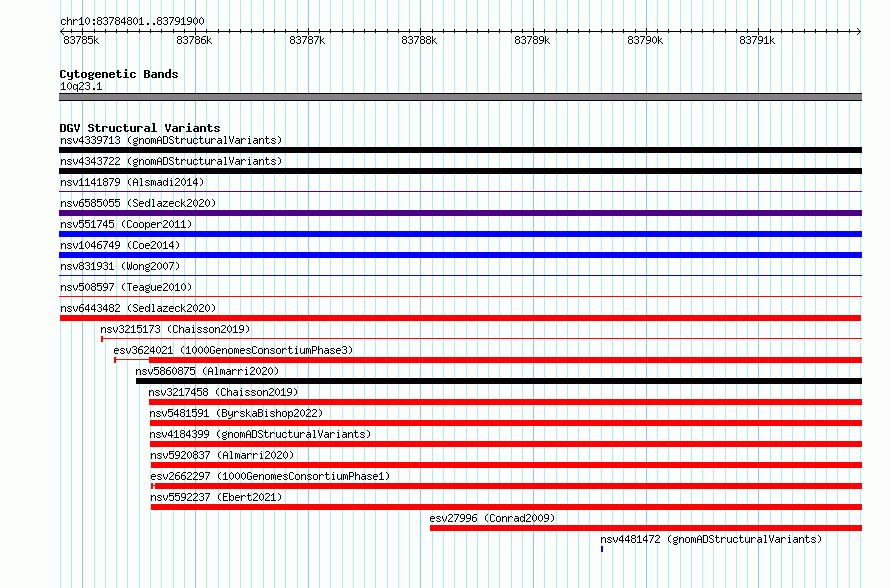Click the black bar of nsv5860875

click(x=499, y=381)
